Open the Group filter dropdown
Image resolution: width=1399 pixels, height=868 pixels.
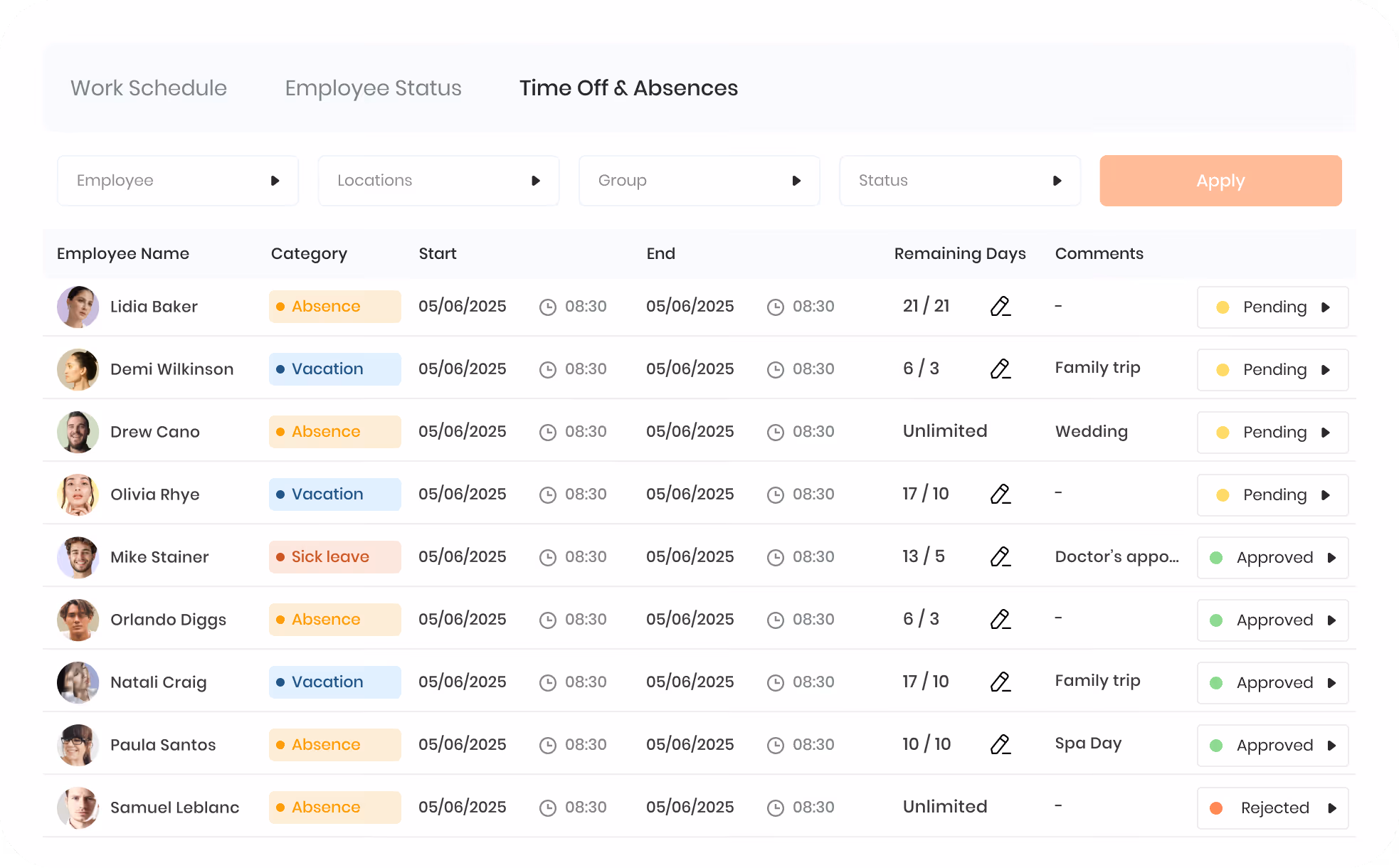(x=699, y=181)
